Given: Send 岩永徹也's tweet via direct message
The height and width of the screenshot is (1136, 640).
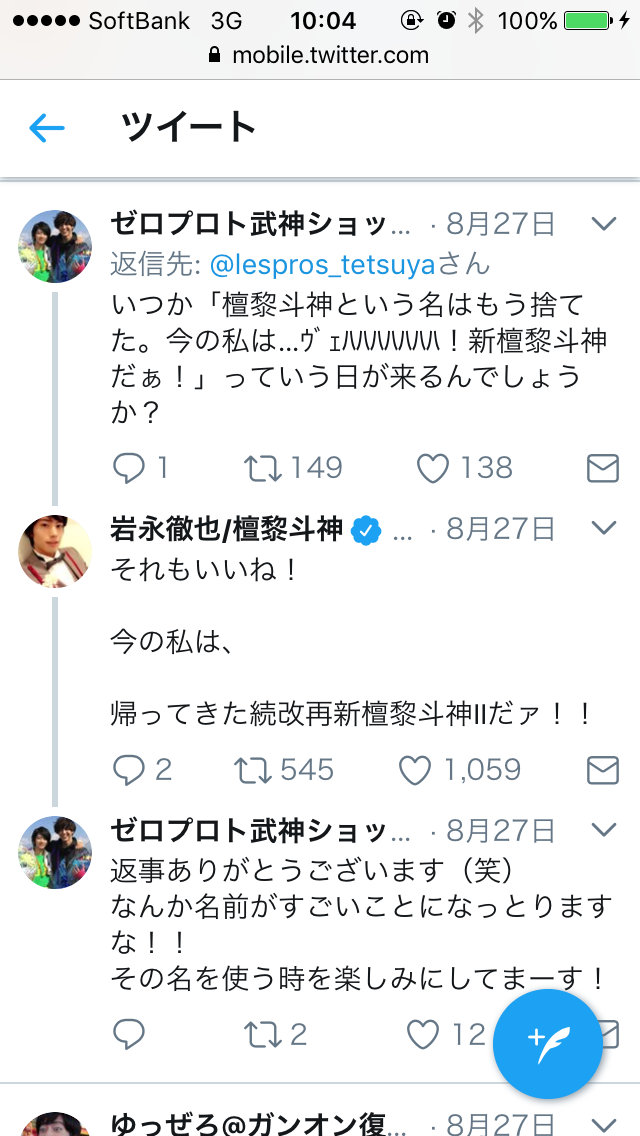Looking at the screenshot, I should pos(602,769).
